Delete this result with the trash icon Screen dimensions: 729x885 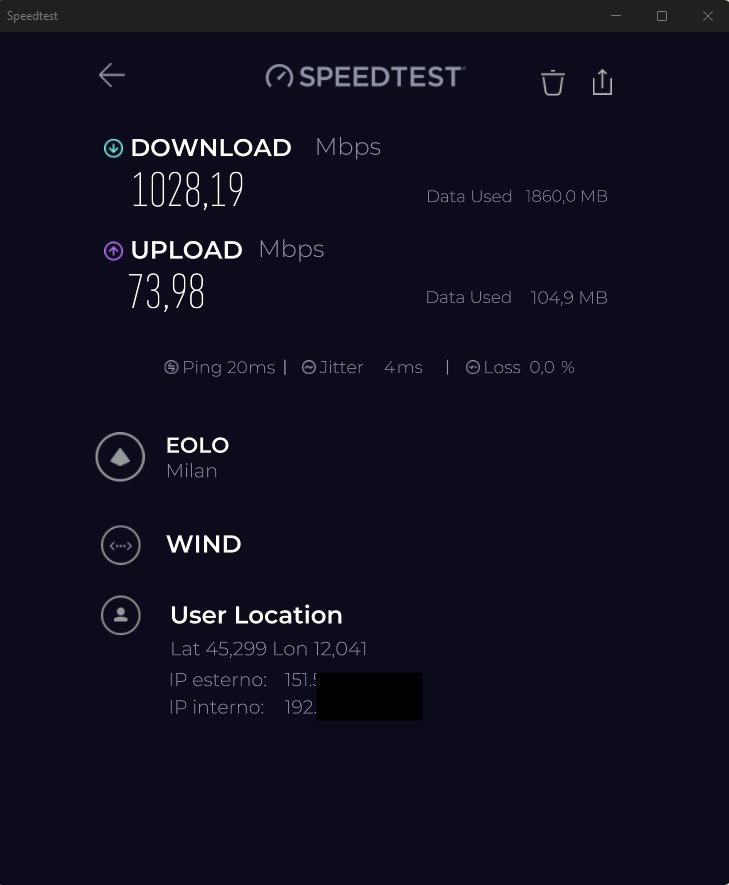point(552,82)
